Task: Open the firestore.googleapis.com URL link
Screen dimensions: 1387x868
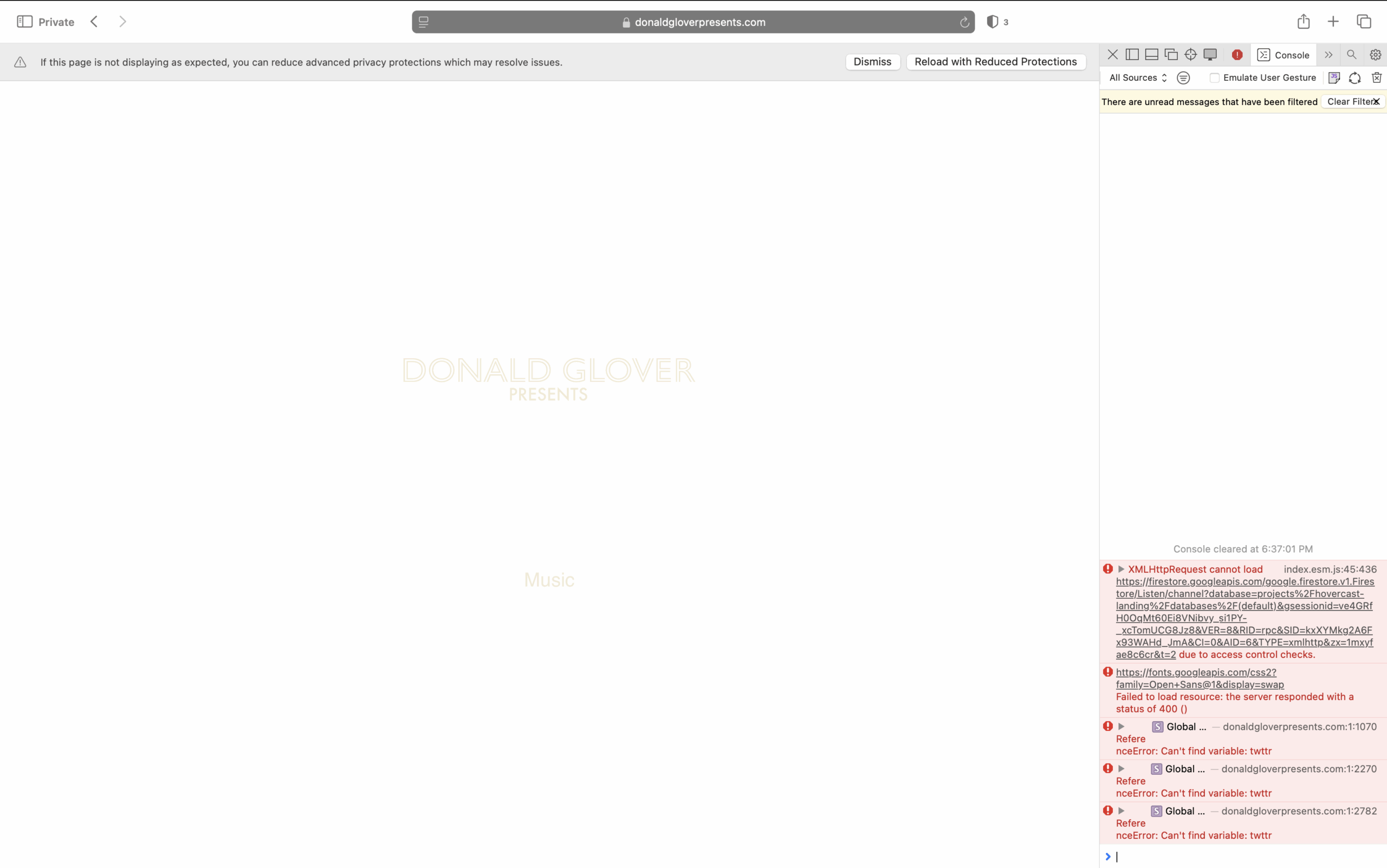Action: click(x=1245, y=618)
